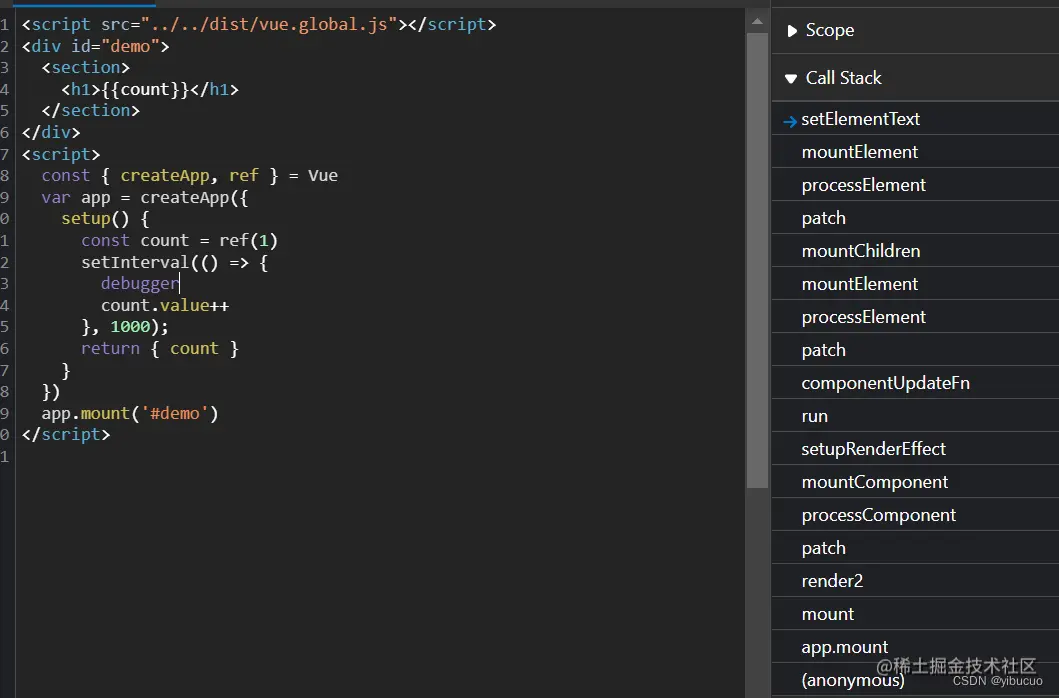Image resolution: width=1059 pixels, height=698 pixels.
Task: Click the 1000 interval value in code
Action: click(130, 327)
